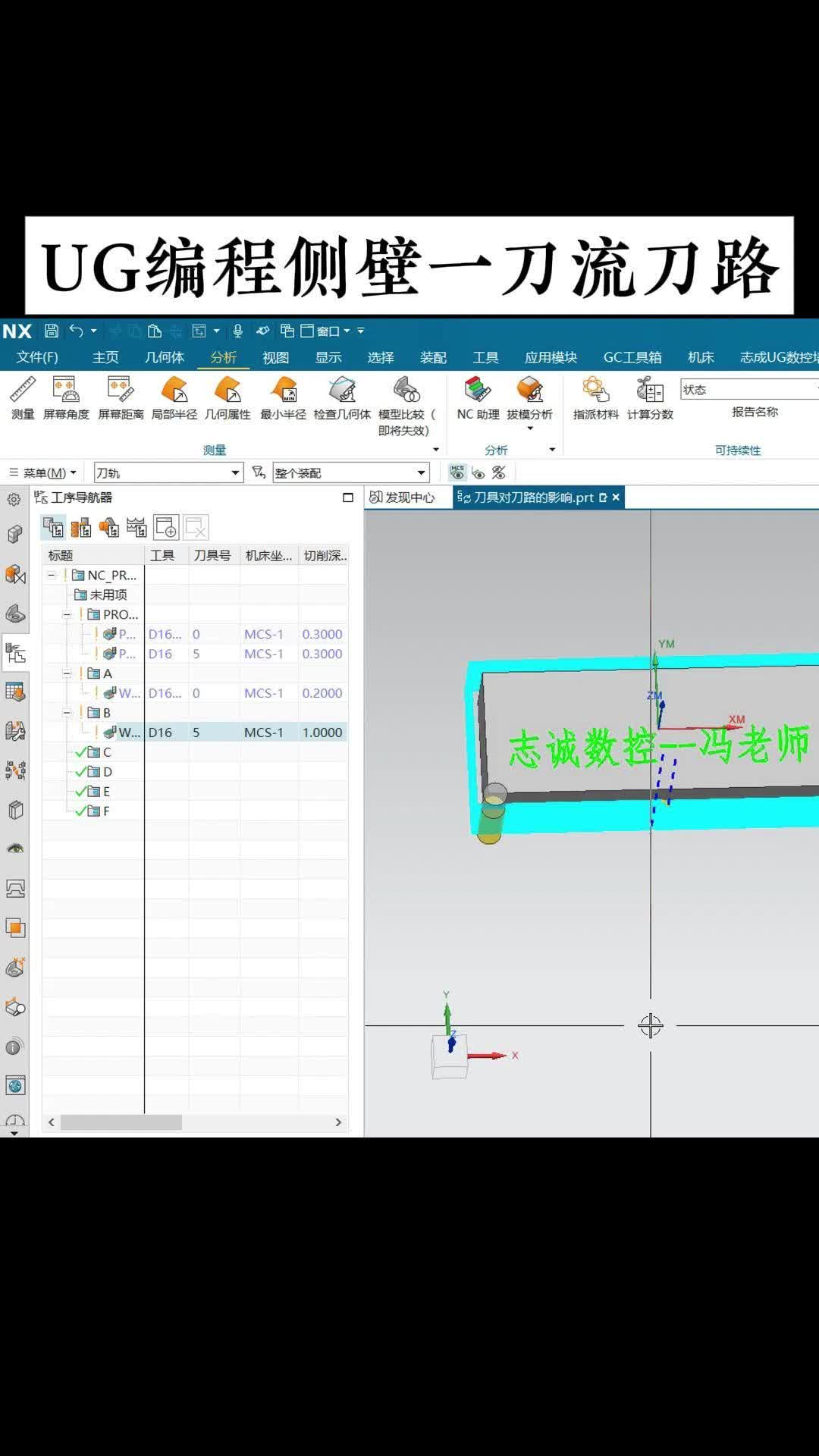Open the Web Browser sidebar icon
This screenshot has height=1456, width=819.
(x=15, y=1086)
